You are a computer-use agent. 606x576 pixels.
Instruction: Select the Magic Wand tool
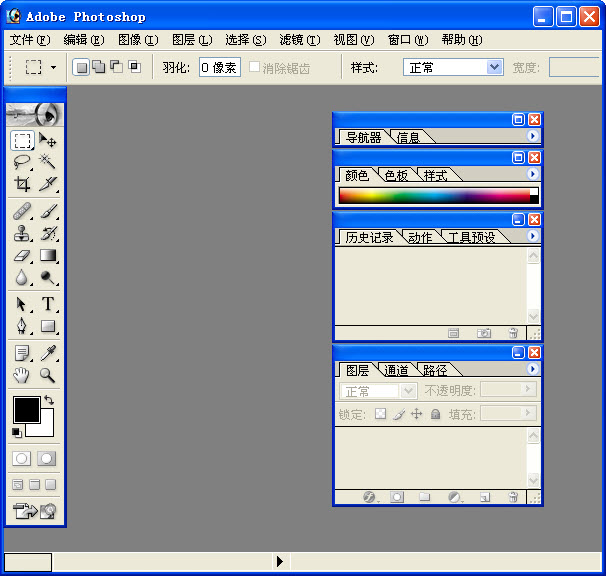(48, 162)
